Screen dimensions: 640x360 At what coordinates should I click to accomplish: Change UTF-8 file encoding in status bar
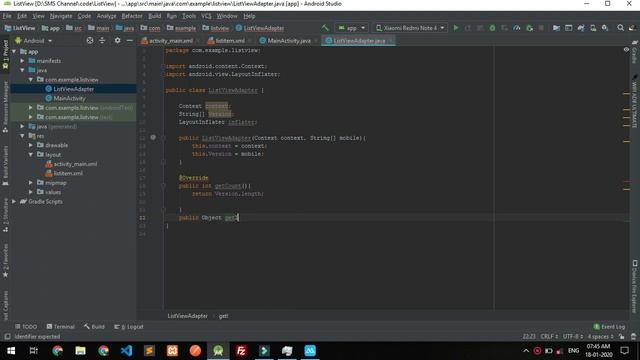(572, 336)
